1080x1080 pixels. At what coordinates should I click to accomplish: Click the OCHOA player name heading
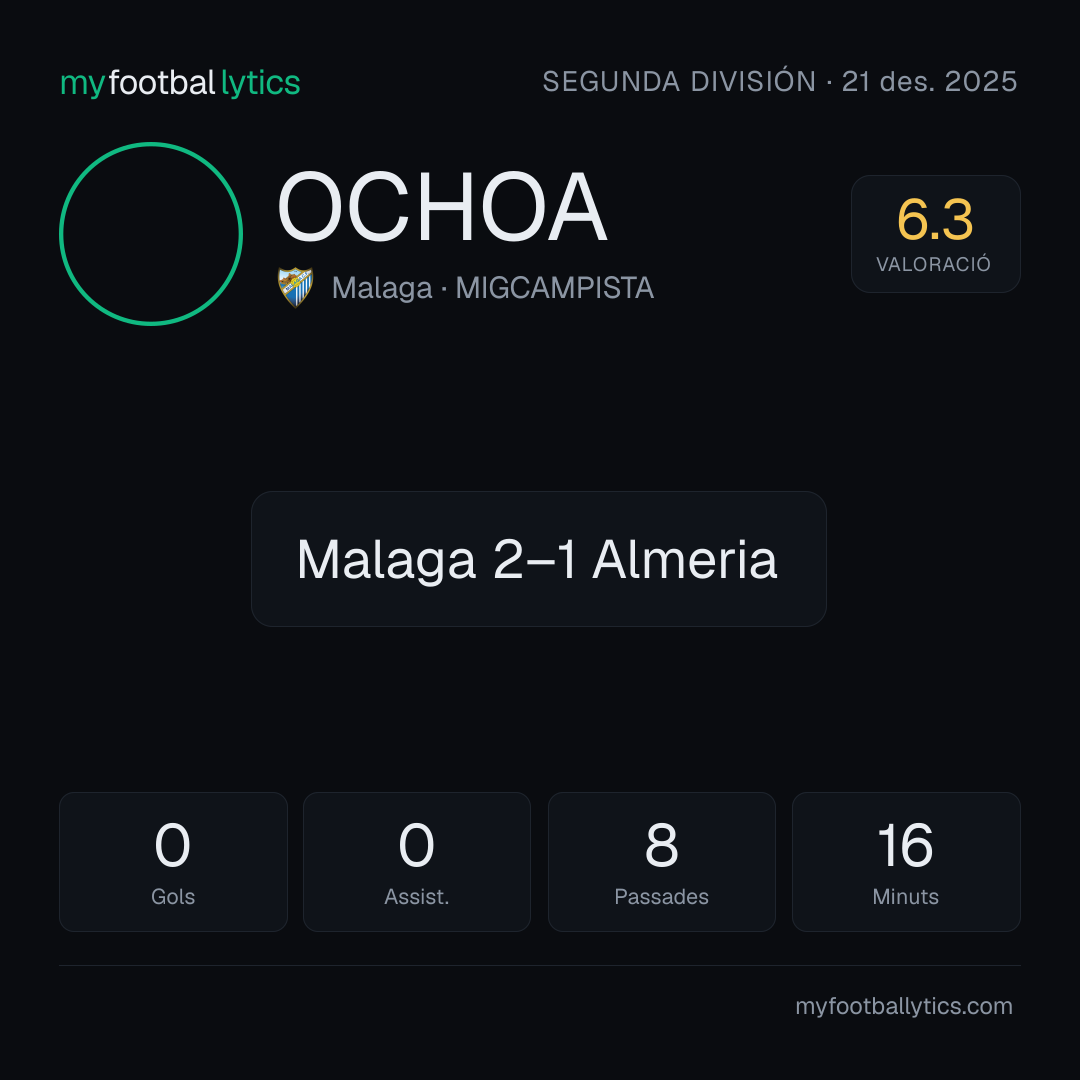click(442, 207)
